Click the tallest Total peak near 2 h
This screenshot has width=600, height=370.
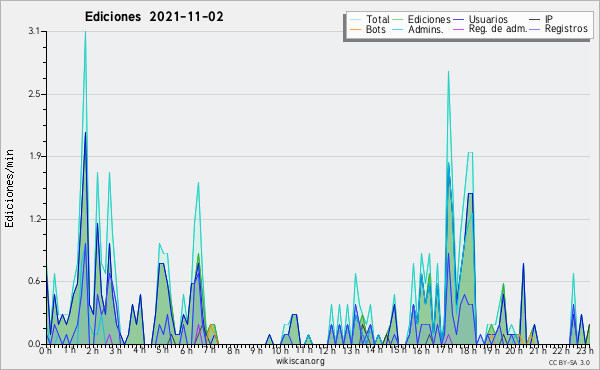point(85,32)
